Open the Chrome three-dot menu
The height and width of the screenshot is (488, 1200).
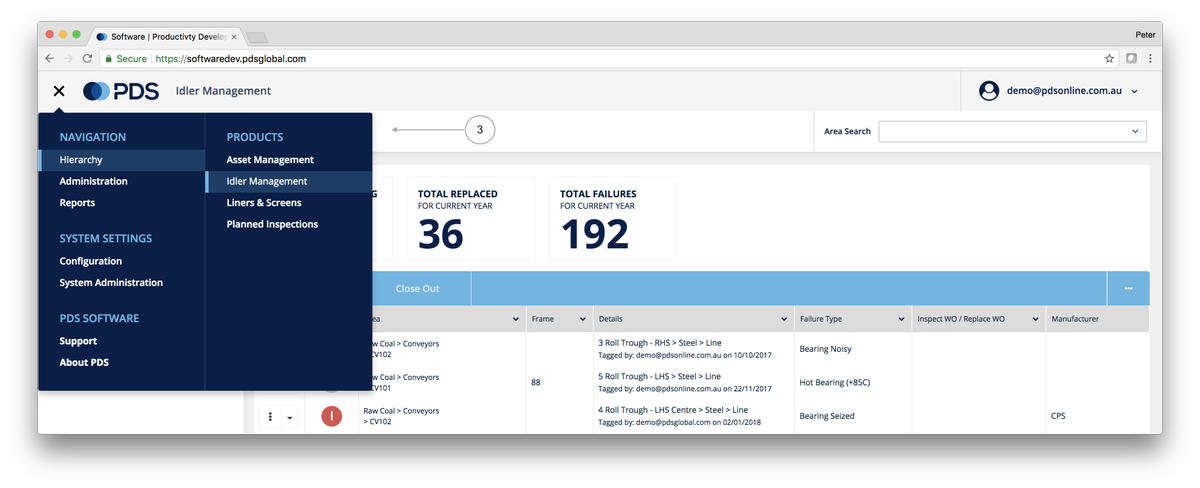[1150, 59]
